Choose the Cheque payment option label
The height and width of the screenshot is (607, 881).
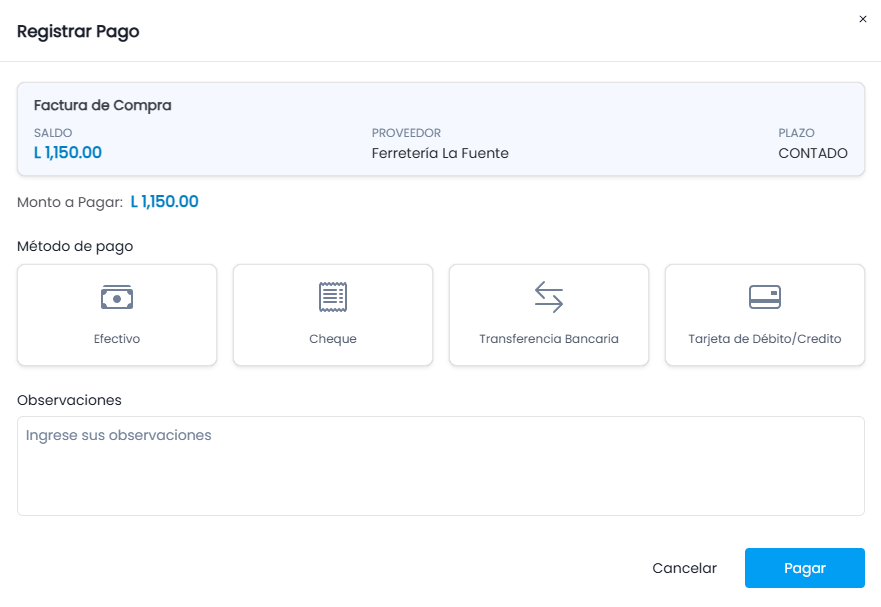coord(333,339)
